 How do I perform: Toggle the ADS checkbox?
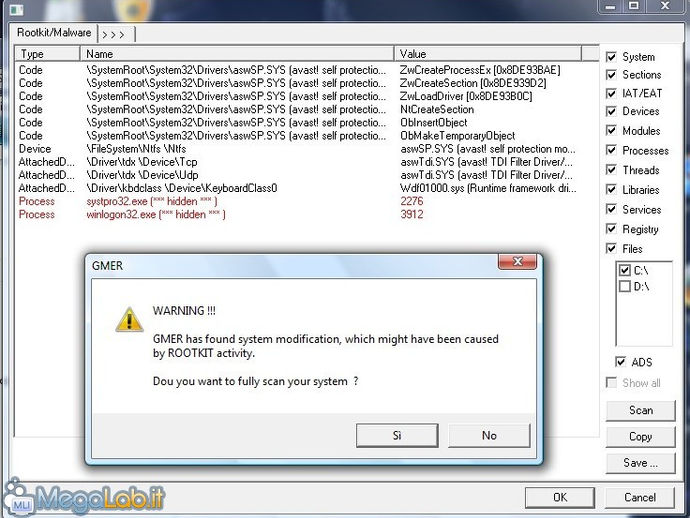click(x=620, y=362)
